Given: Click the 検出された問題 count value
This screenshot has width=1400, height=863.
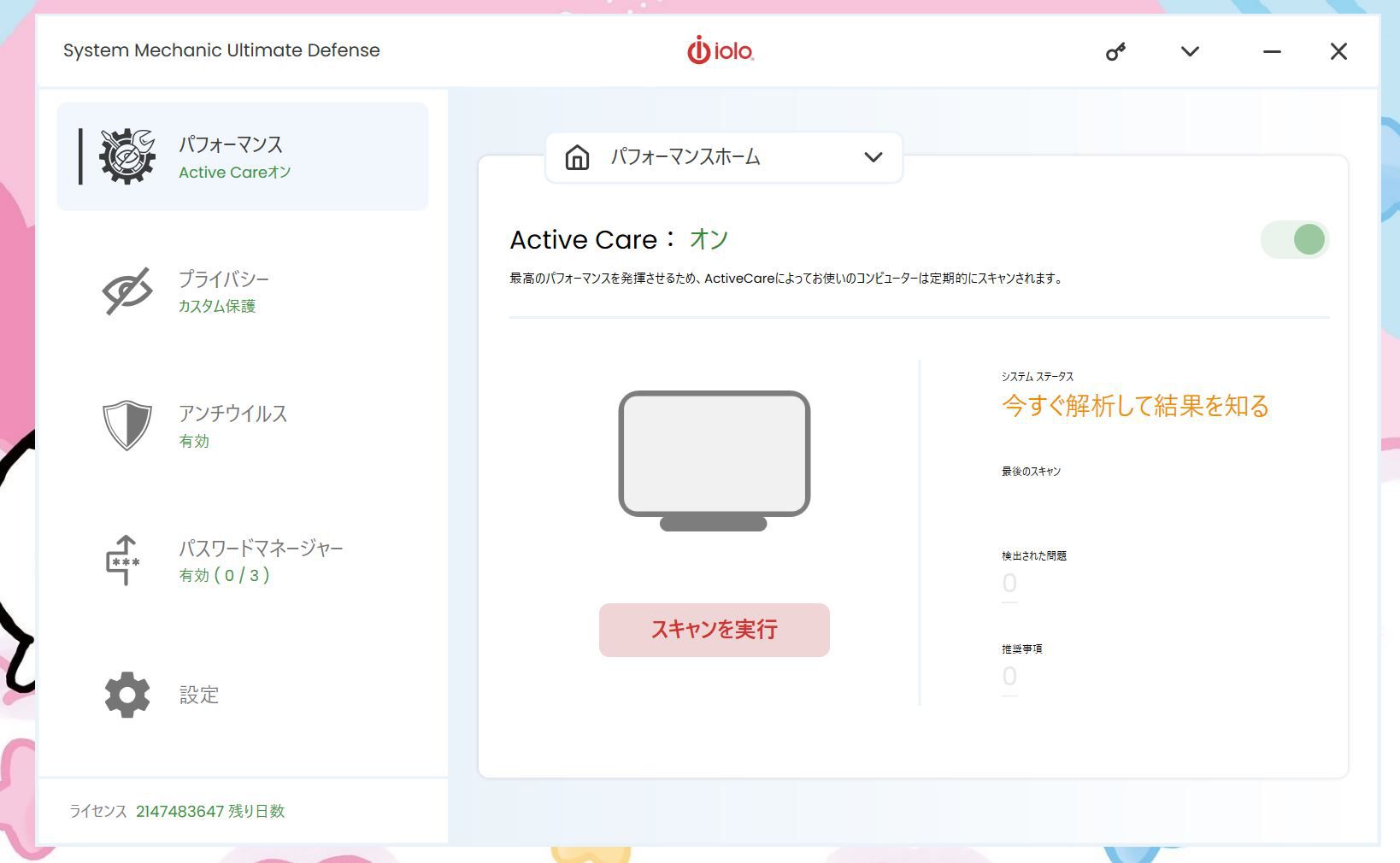Looking at the screenshot, I should pyautogui.click(x=1009, y=584).
